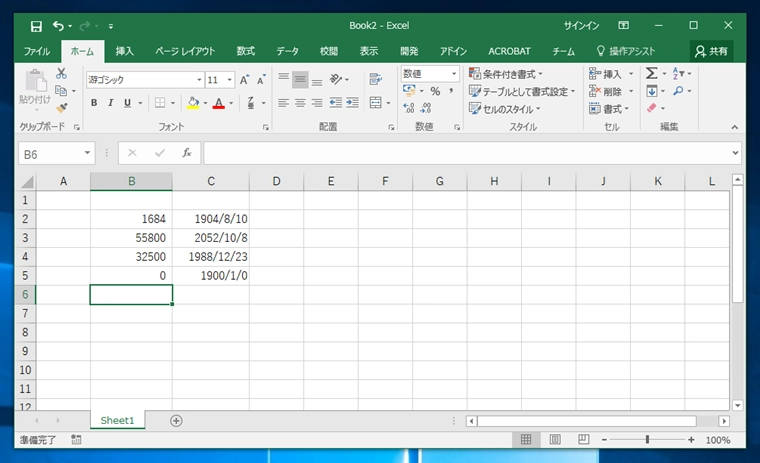Click the 共有 share button
Screen dimensions: 760x463
(x=711, y=51)
